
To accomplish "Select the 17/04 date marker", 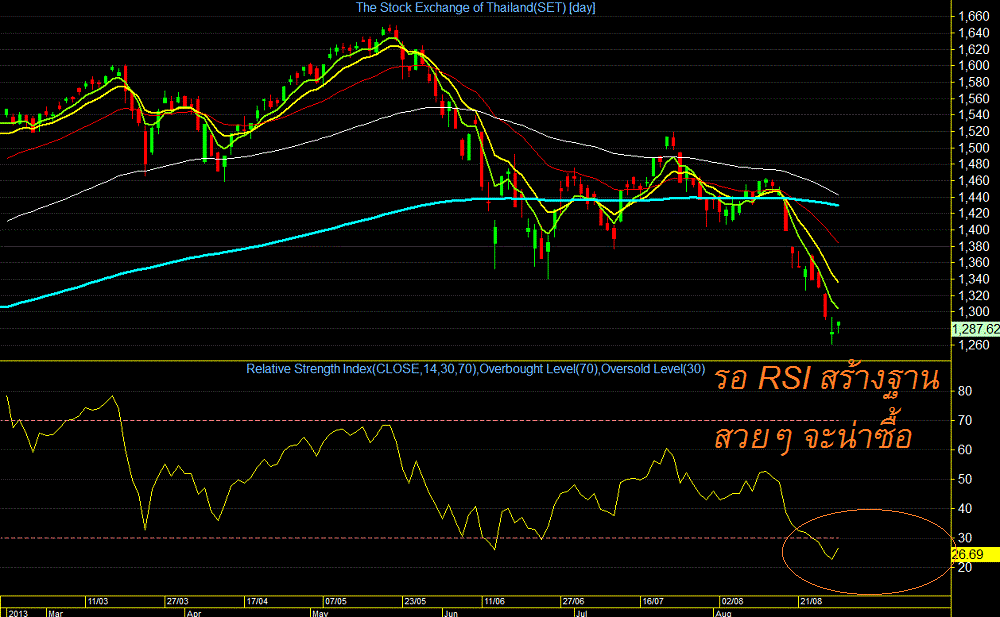I will point(257,602).
